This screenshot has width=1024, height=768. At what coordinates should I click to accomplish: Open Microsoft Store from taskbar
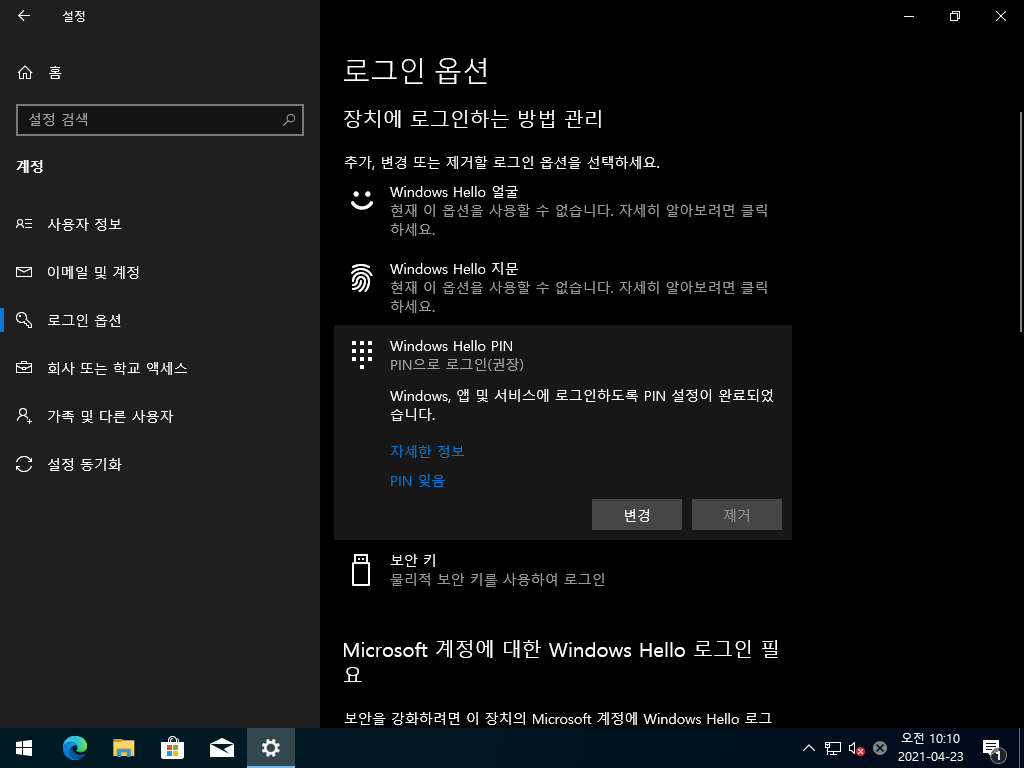[172, 748]
